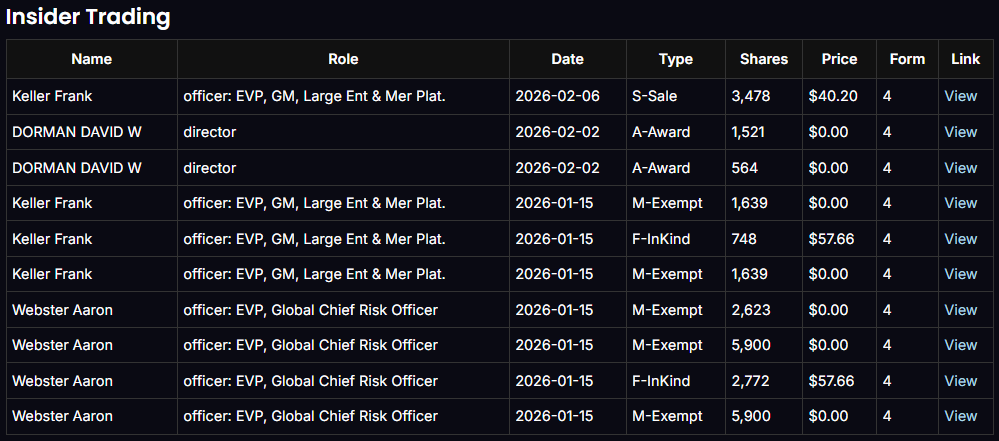Click the Type column header
Image resolution: width=999 pixels, height=441 pixels.
(x=676, y=59)
